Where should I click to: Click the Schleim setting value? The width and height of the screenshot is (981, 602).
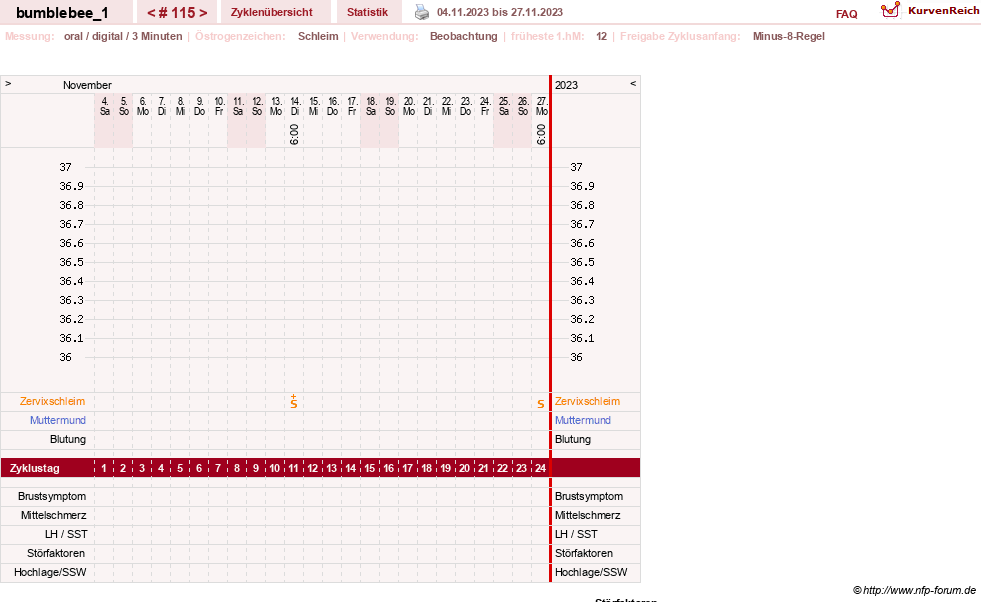click(x=318, y=36)
